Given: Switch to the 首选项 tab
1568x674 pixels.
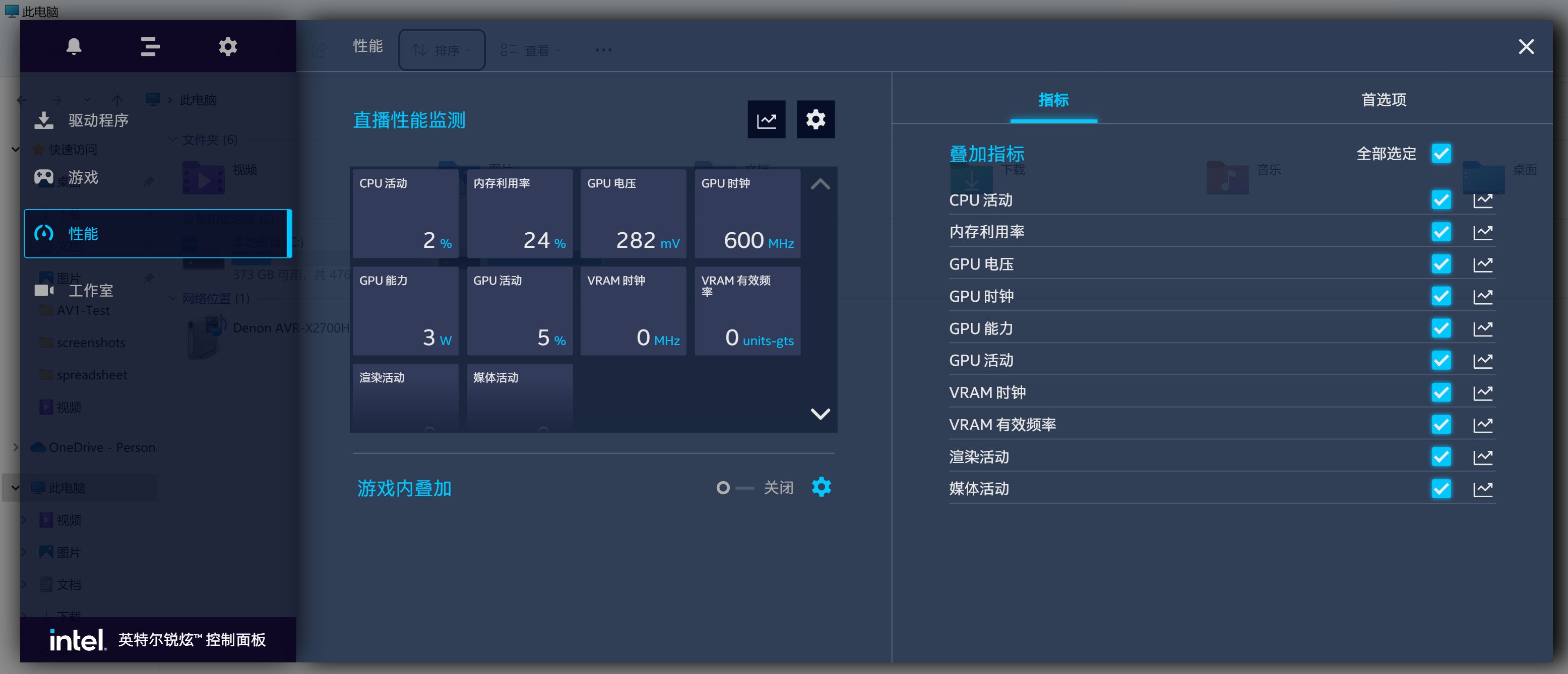Looking at the screenshot, I should tap(1383, 100).
